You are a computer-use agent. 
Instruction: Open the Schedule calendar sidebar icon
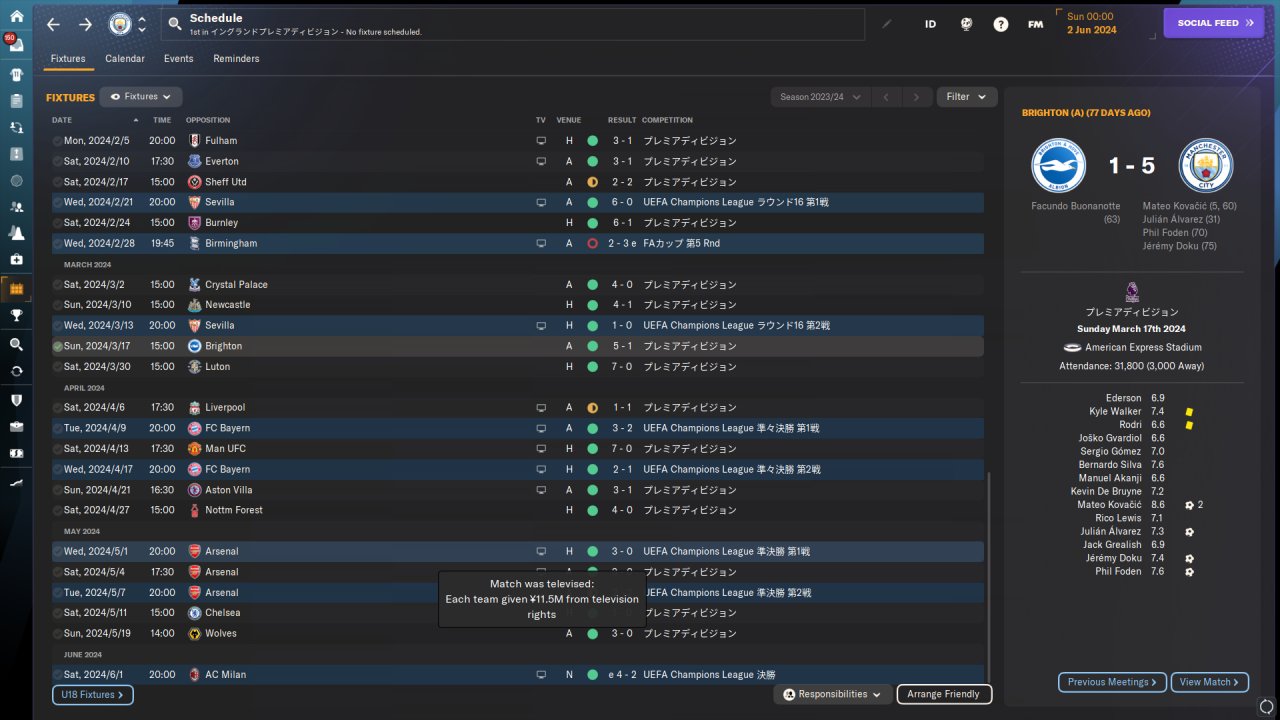tap(16, 289)
